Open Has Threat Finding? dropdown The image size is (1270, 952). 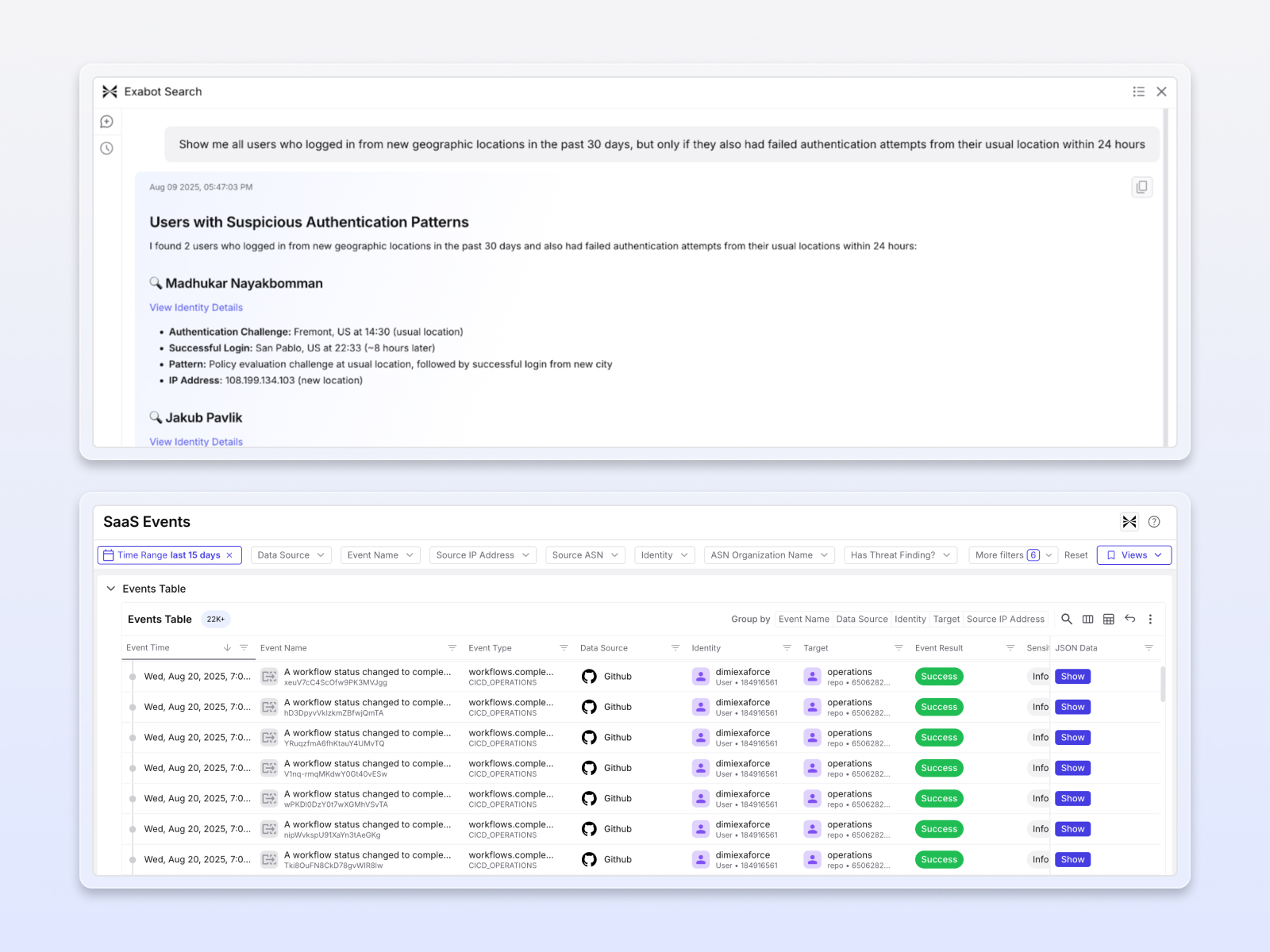[x=900, y=555]
